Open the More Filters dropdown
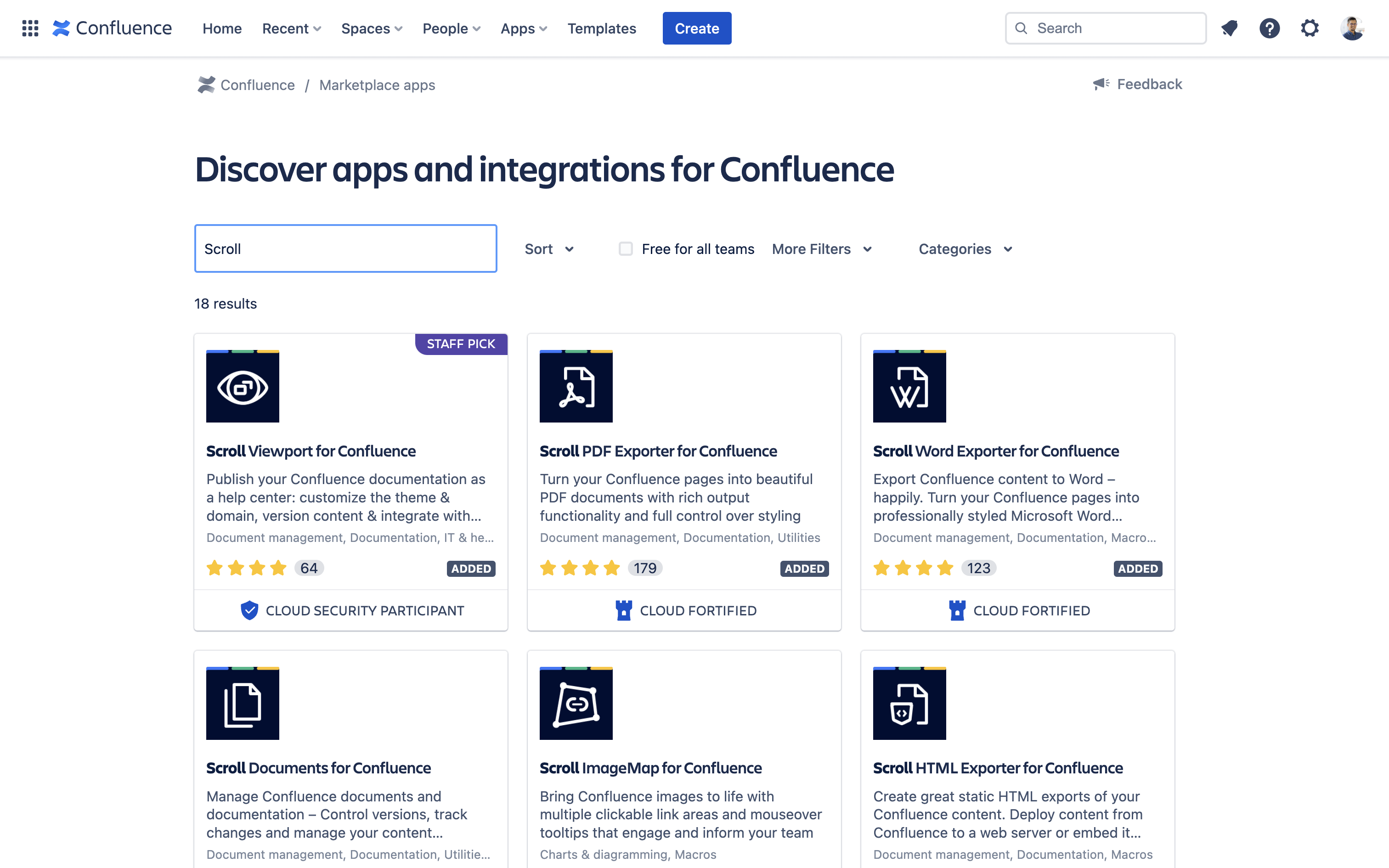Viewport: 1389px width, 868px height. (822, 249)
